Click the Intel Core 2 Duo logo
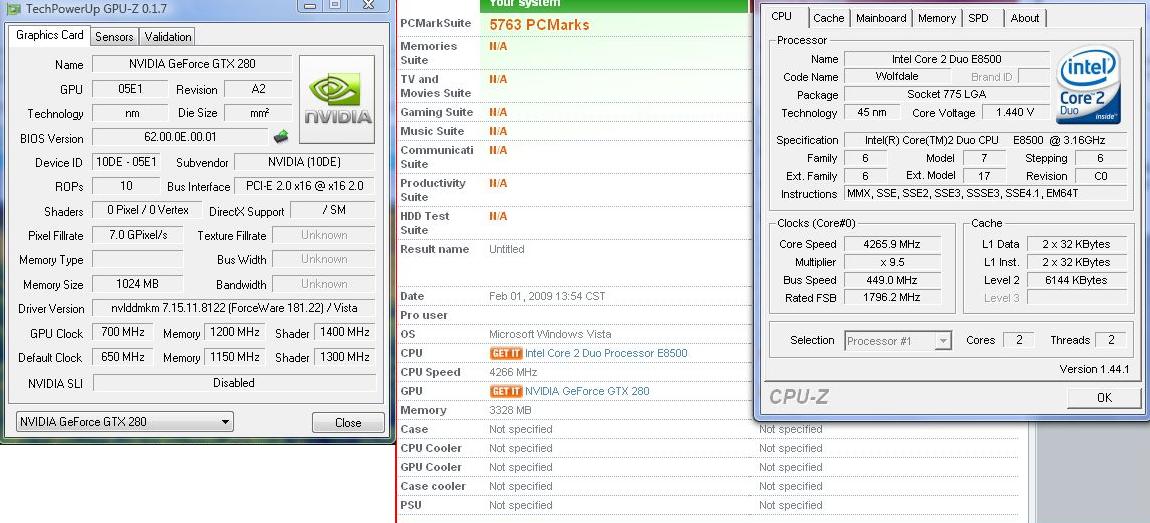 click(1088, 84)
